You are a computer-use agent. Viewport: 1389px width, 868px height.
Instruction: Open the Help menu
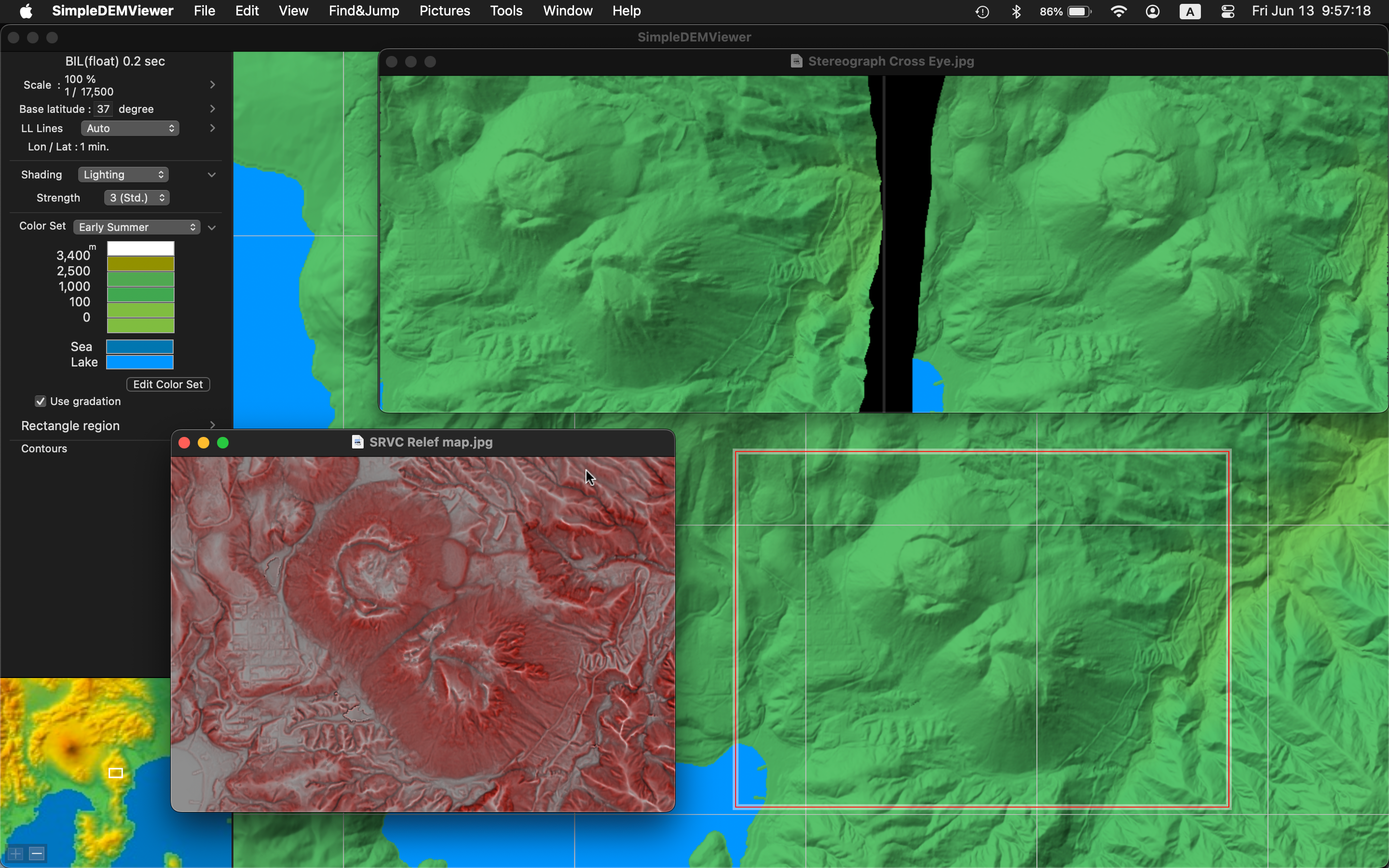pyautogui.click(x=626, y=11)
